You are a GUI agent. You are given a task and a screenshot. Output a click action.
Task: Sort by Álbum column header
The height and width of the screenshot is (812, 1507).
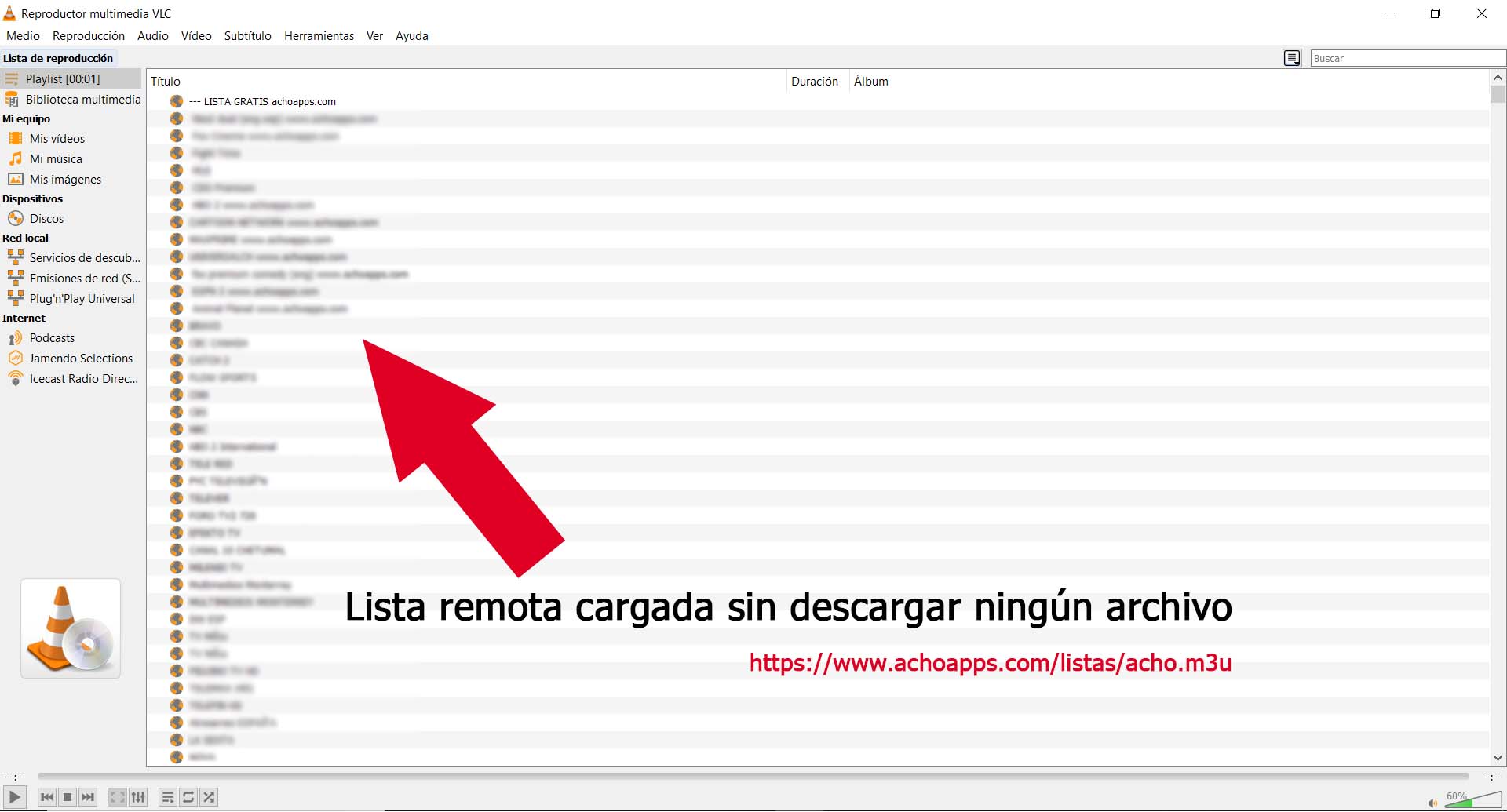1169,81
